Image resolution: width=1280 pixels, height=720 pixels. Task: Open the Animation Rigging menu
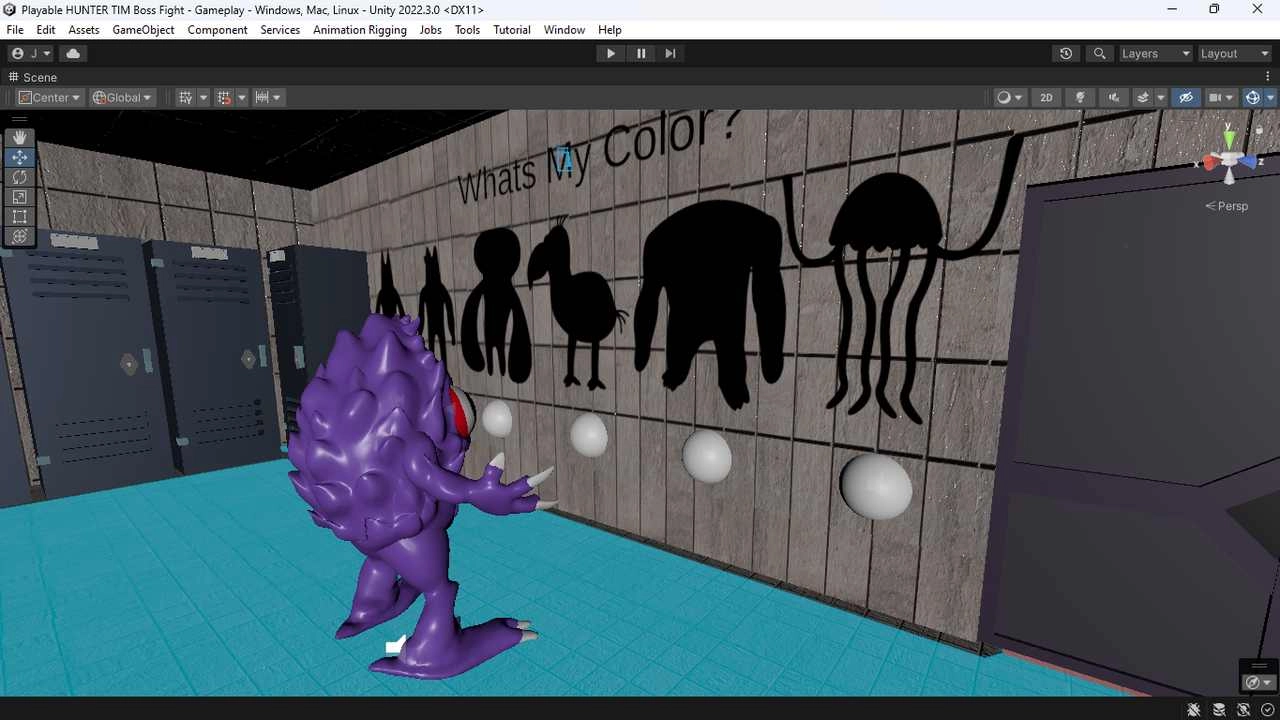pos(359,30)
